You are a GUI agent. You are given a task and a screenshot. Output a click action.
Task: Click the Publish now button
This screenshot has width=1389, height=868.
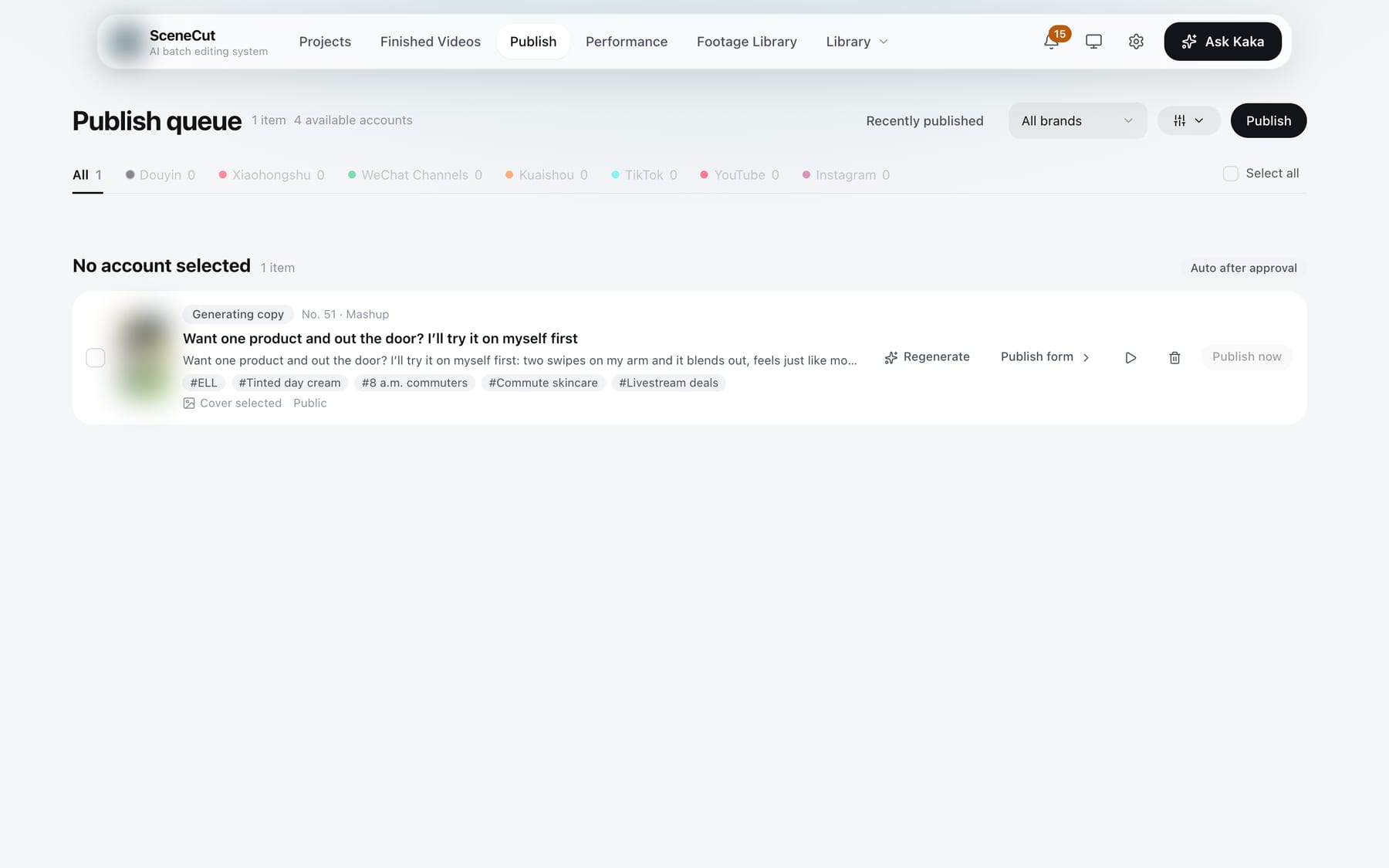pyautogui.click(x=1246, y=356)
